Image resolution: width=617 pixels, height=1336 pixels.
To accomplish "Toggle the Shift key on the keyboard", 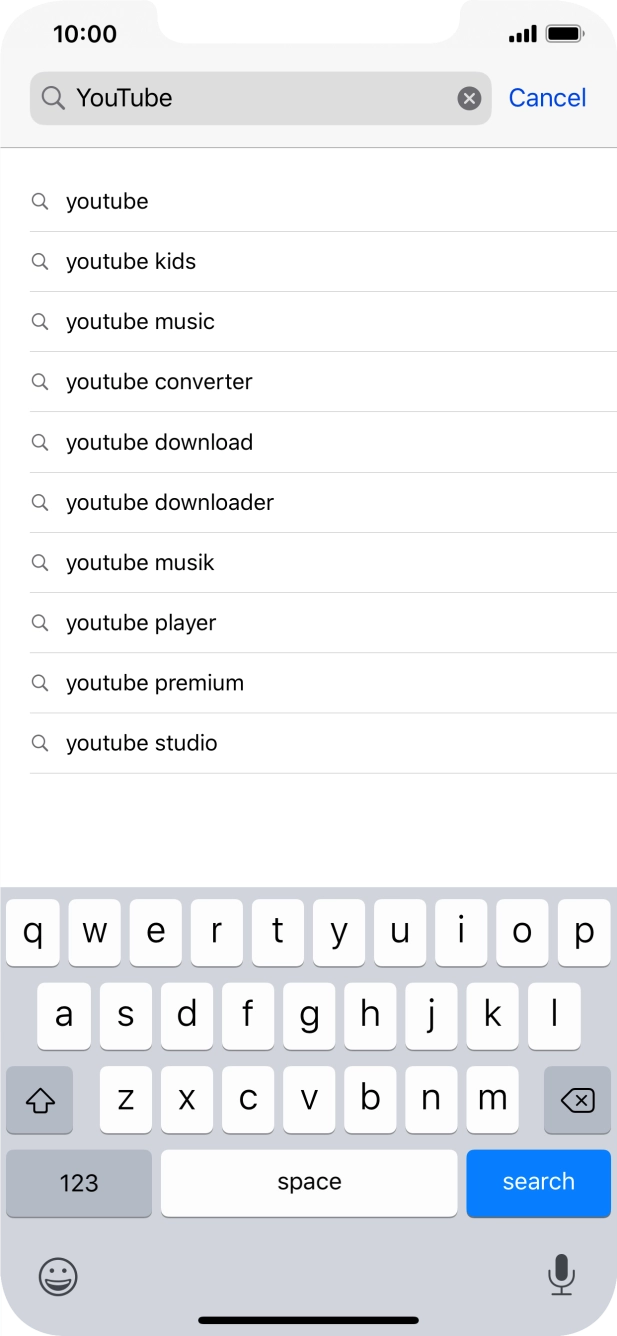I will tap(39, 1099).
